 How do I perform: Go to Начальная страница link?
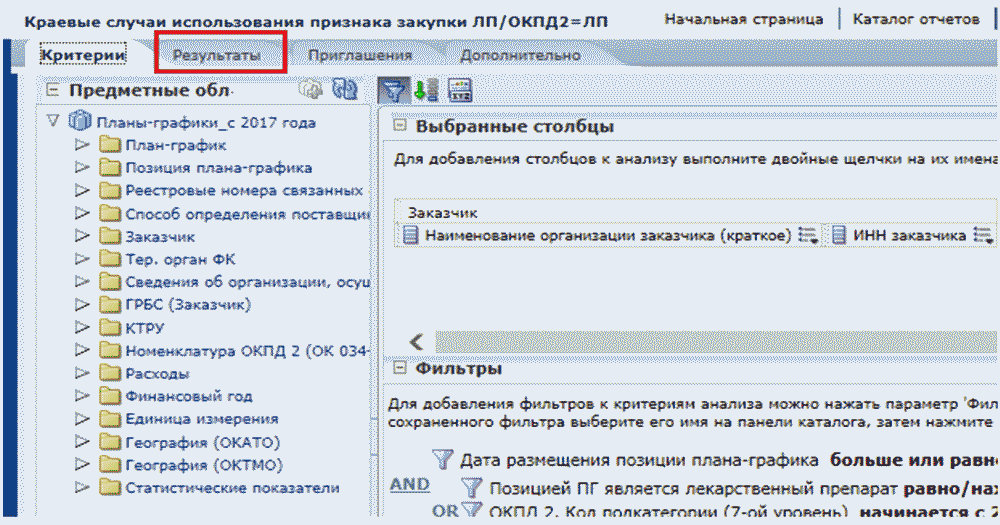pos(744,18)
